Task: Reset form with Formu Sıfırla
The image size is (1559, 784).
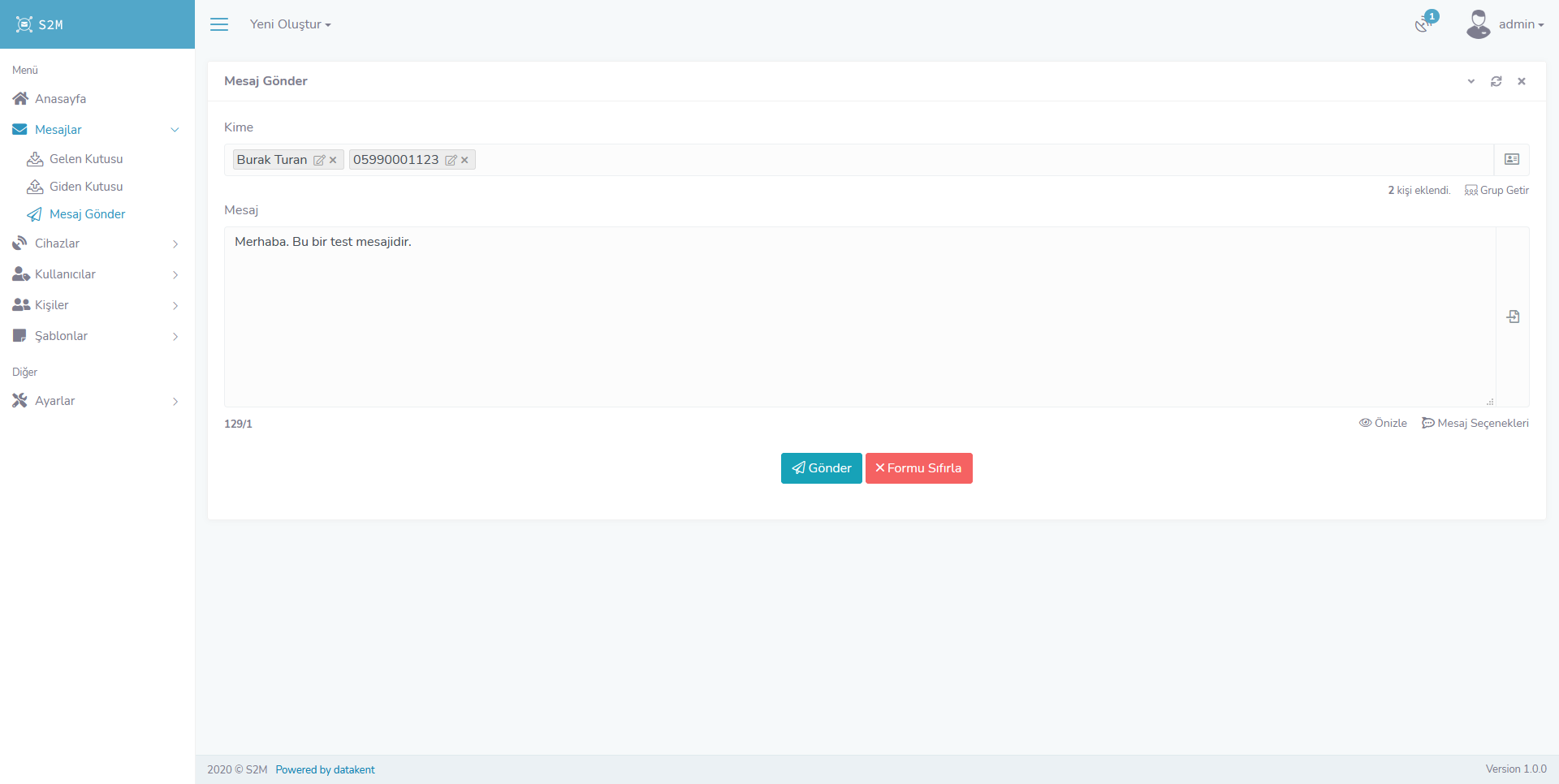Action: click(x=918, y=468)
